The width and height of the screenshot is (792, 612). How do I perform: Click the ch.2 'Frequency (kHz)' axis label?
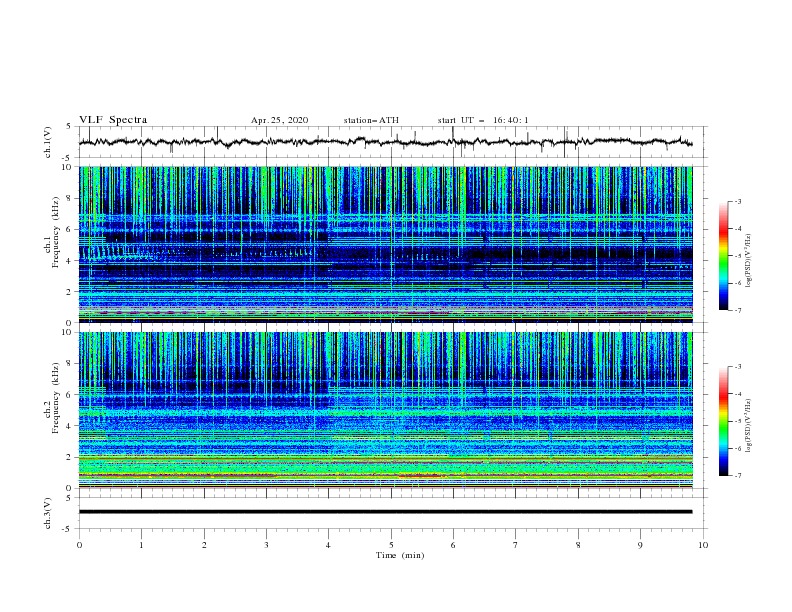56,398
